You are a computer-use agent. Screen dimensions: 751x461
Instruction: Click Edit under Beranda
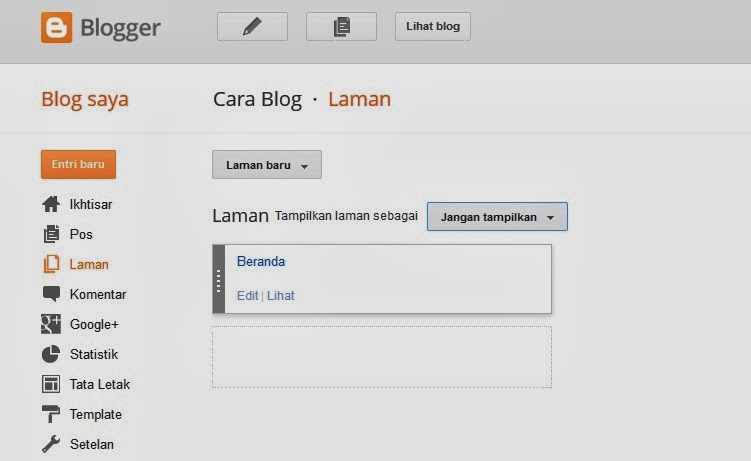[x=248, y=295]
